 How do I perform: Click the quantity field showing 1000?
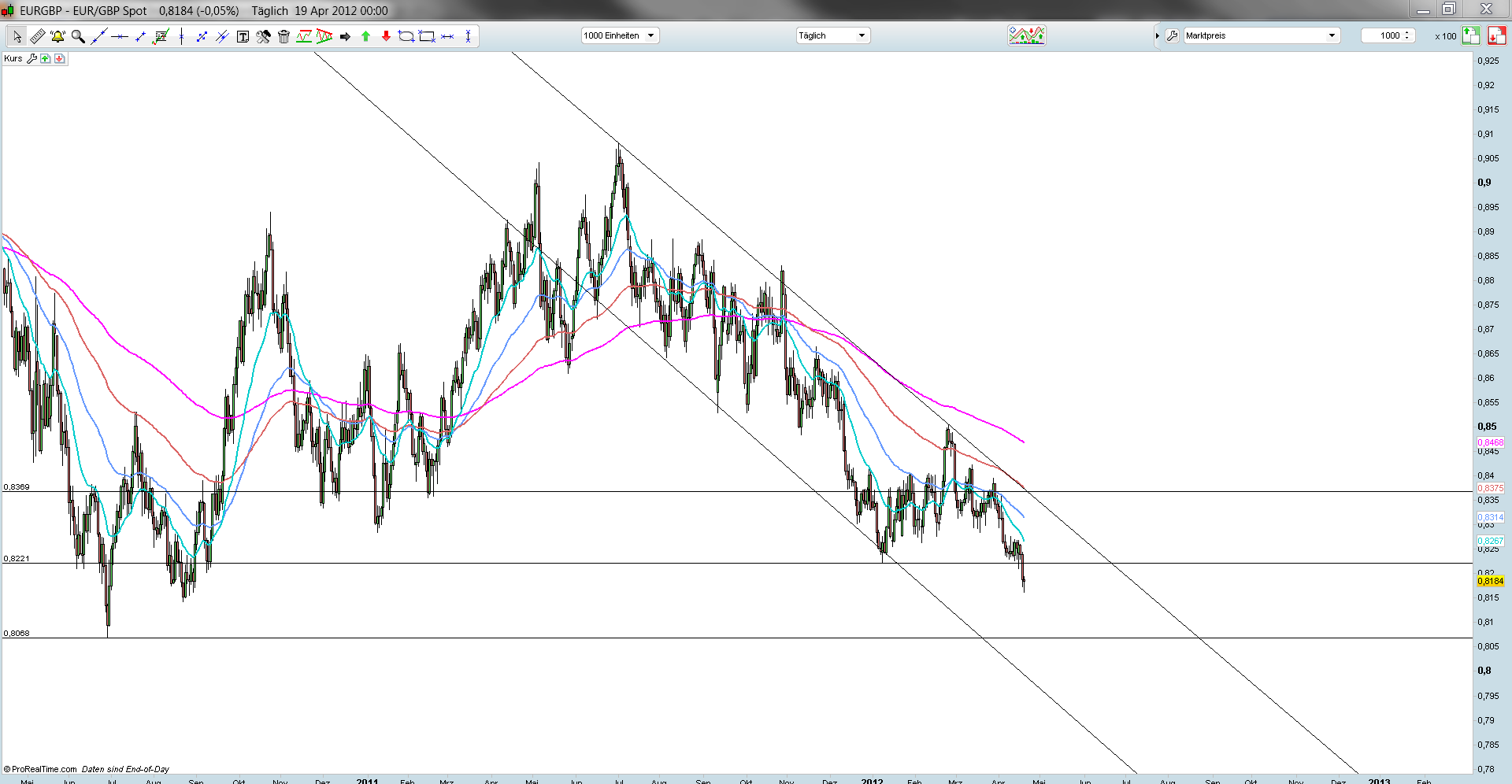tap(1388, 35)
